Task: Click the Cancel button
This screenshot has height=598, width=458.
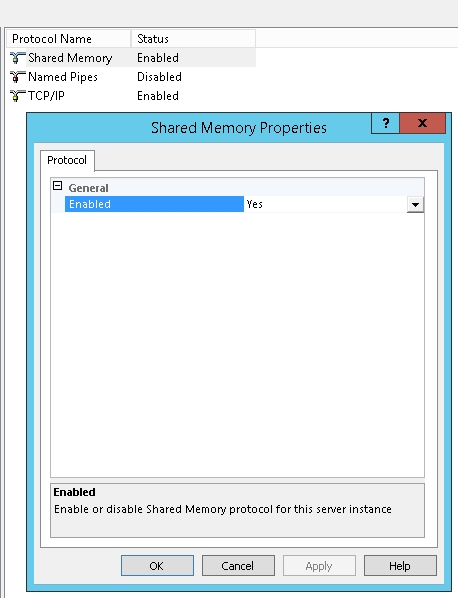Action: tap(238, 566)
